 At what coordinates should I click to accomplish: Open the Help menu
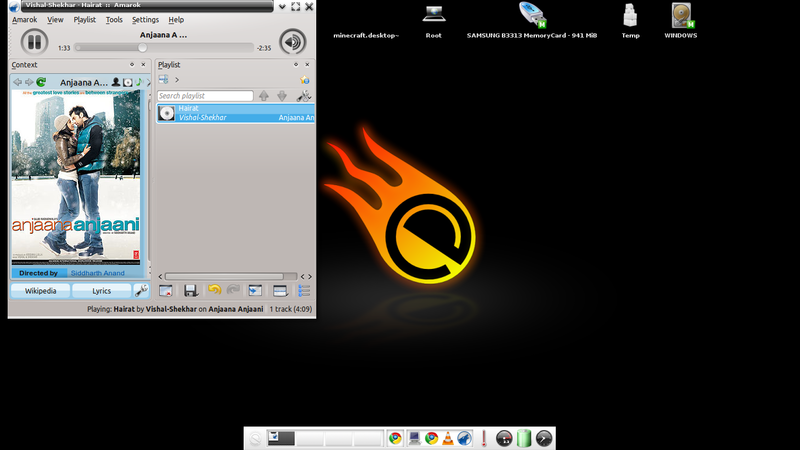176,20
